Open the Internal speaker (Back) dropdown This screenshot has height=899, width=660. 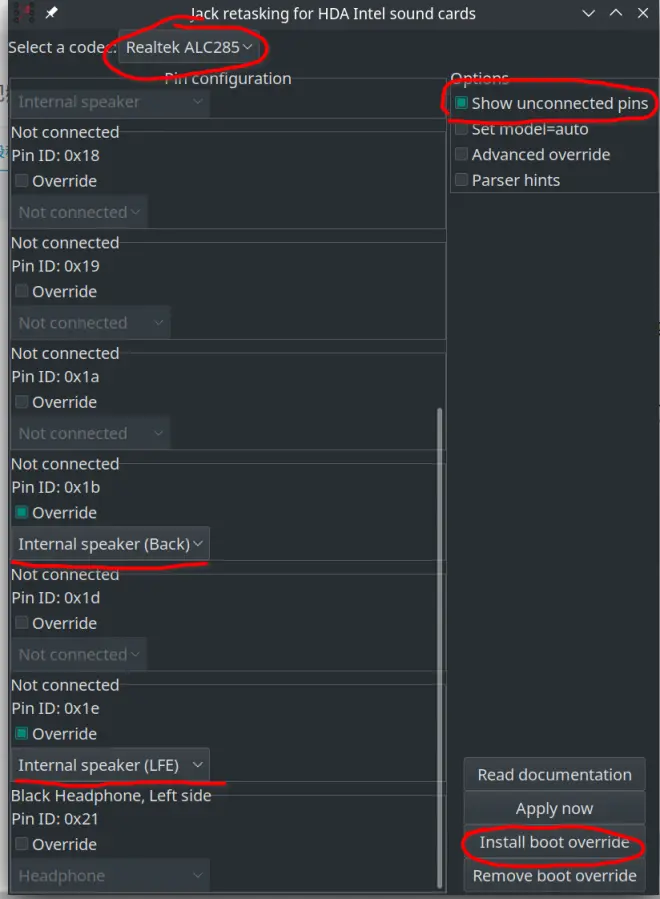point(110,544)
